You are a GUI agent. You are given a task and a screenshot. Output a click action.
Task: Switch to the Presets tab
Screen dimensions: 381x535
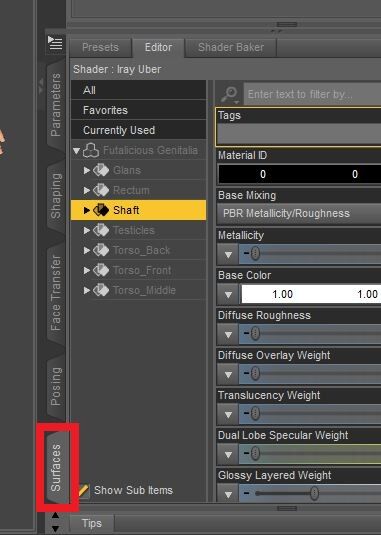tap(100, 47)
